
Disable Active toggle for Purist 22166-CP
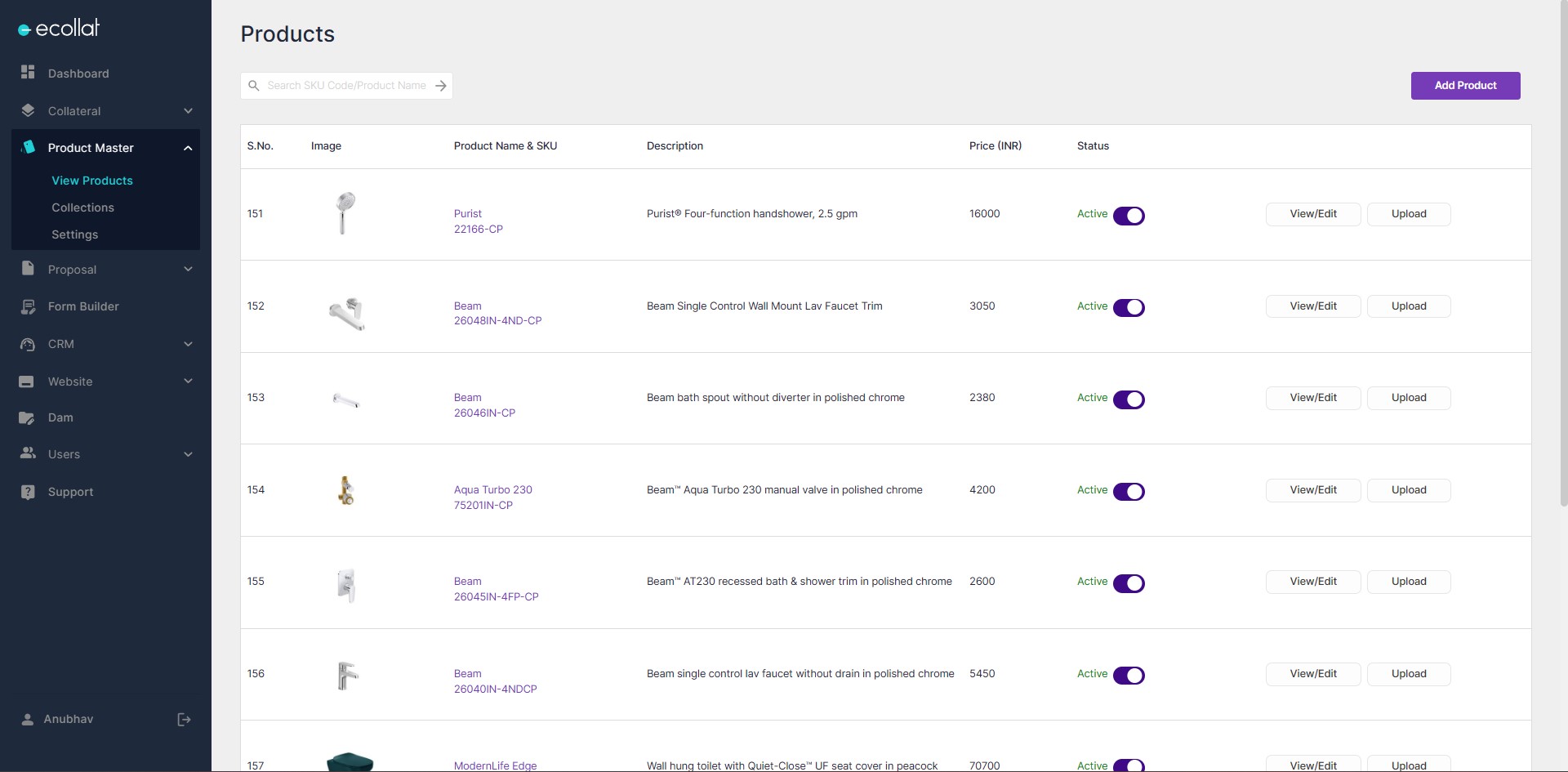click(1129, 216)
